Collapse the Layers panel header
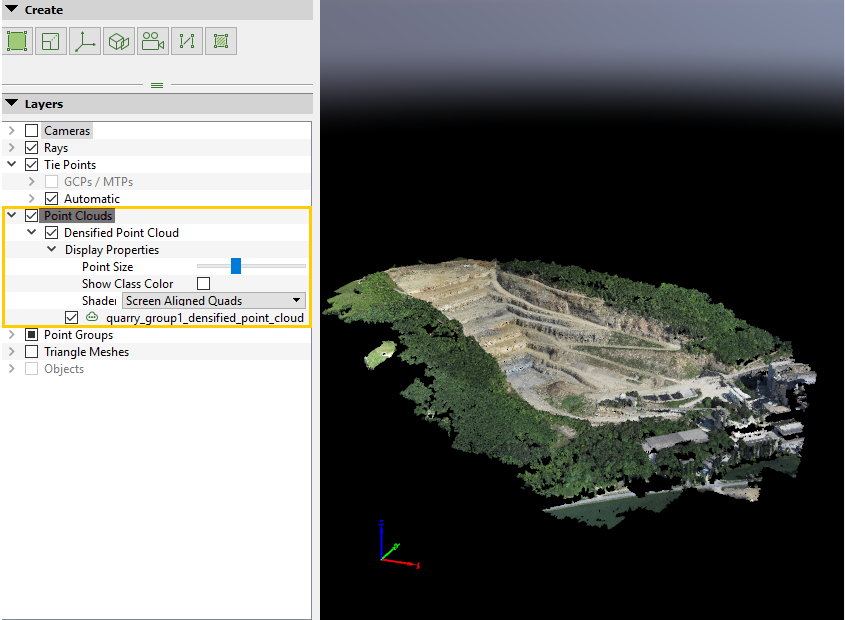Screen dimensions: 845x620 click(10, 103)
